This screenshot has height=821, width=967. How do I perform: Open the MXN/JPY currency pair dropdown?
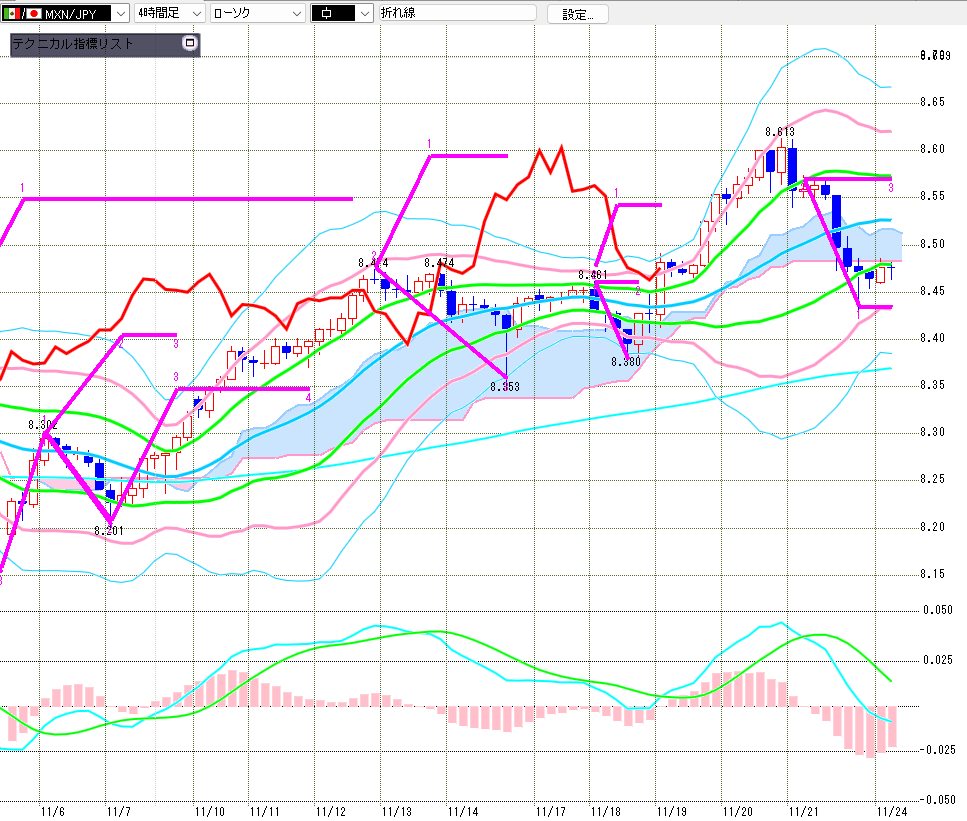pos(120,14)
